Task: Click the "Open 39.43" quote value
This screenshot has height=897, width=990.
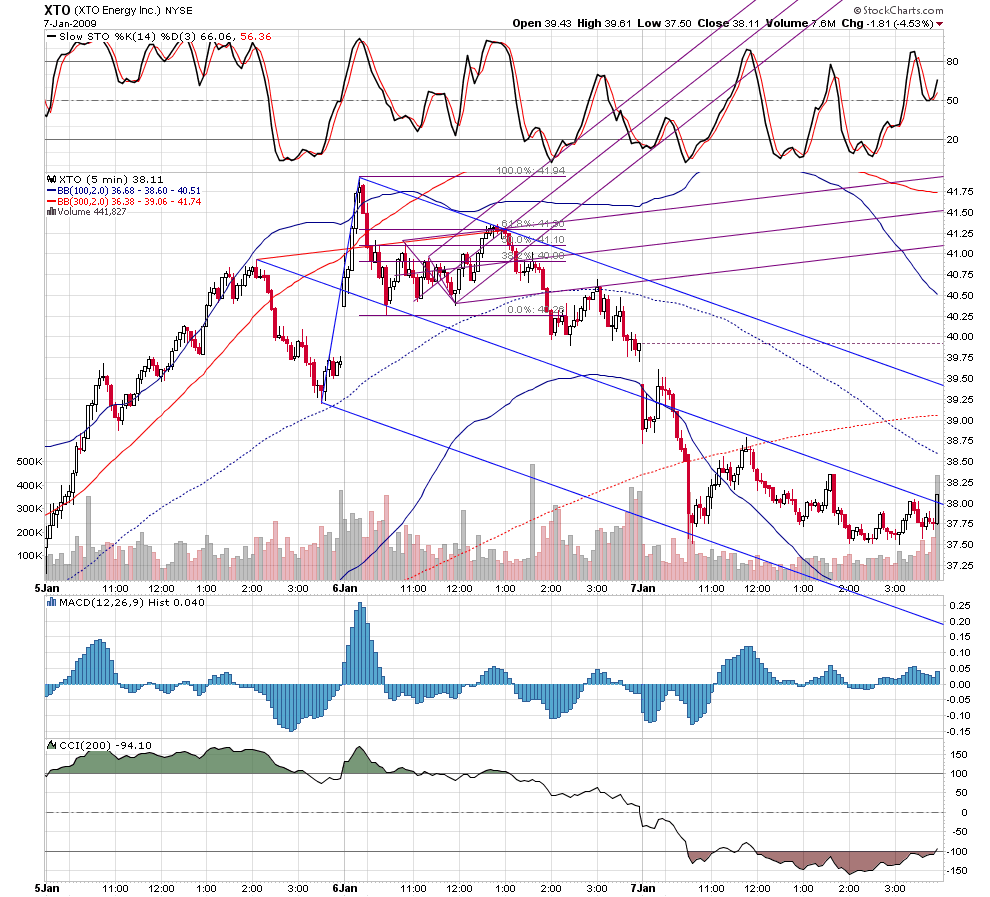Action: click(542, 23)
